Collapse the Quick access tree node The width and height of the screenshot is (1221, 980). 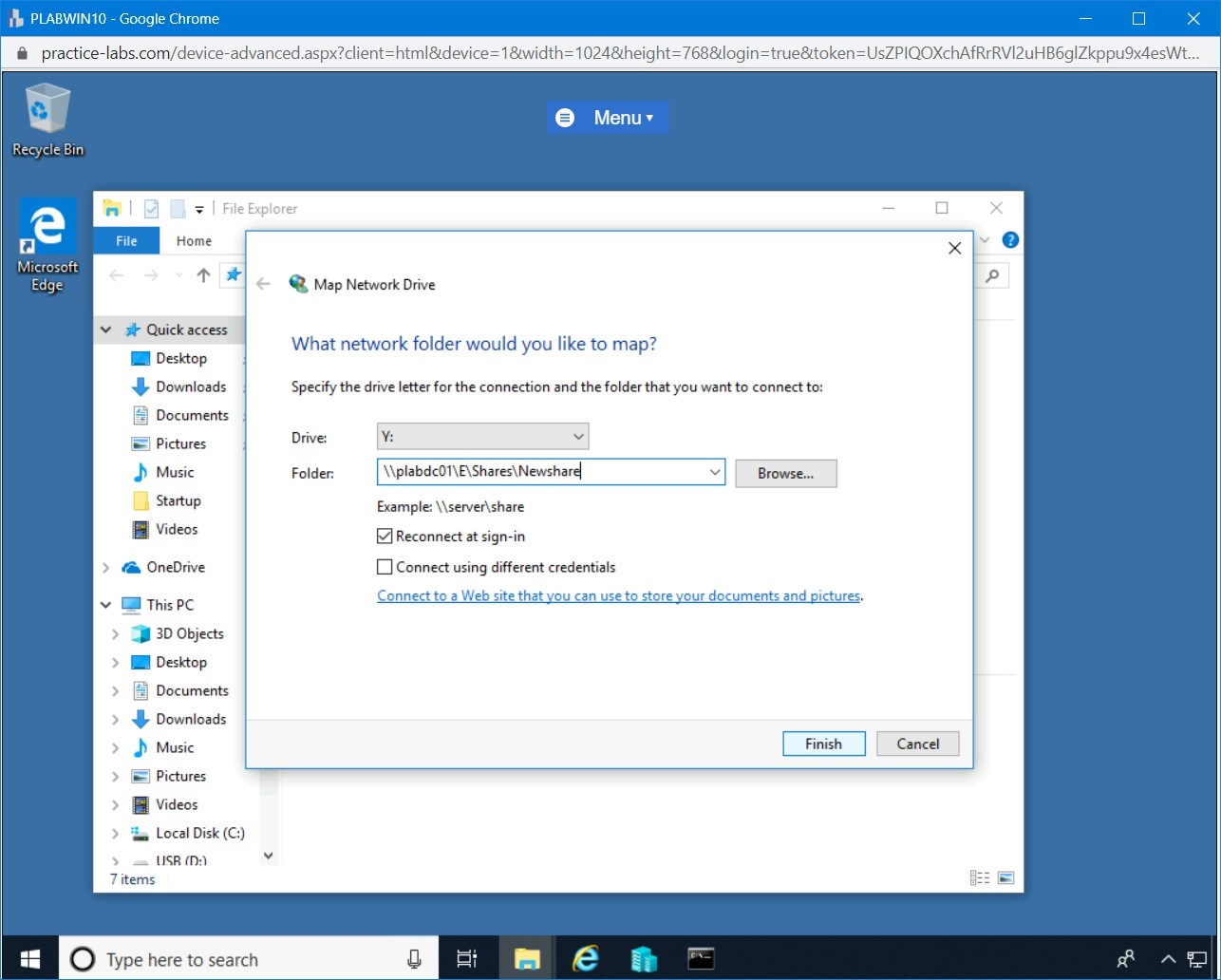click(x=106, y=330)
